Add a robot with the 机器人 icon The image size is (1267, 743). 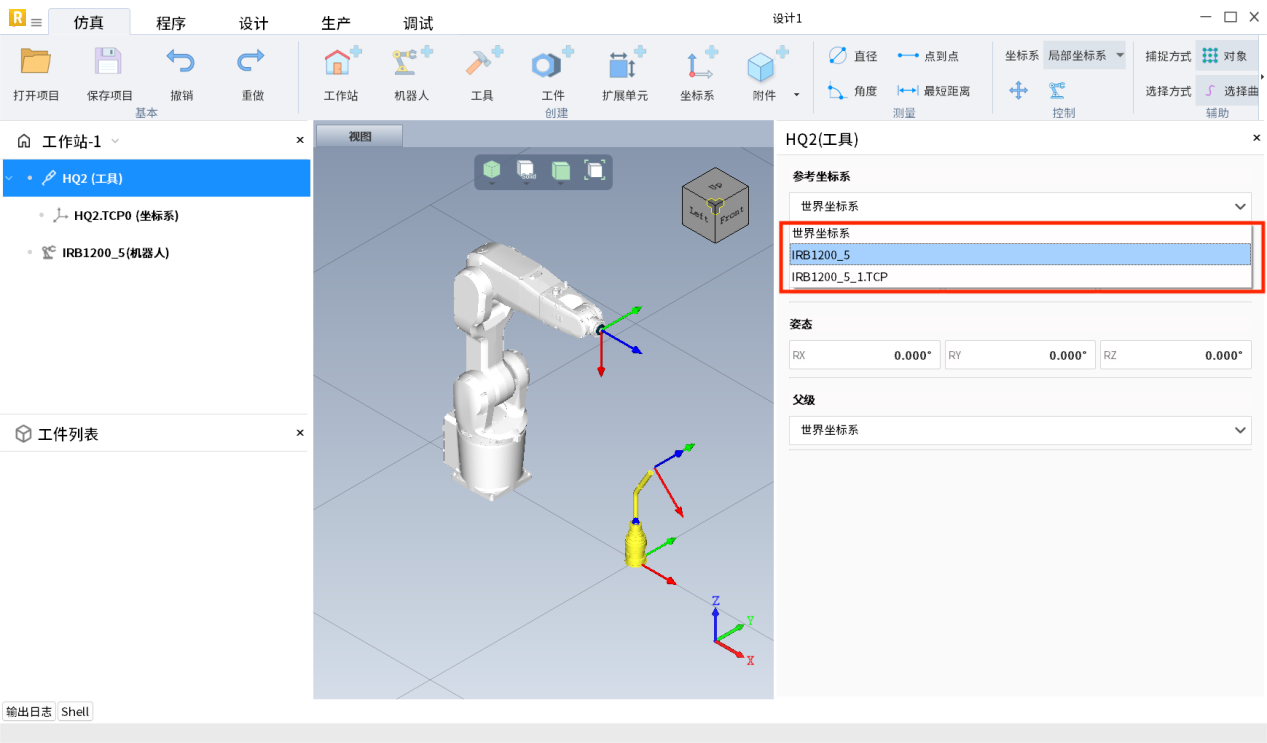[x=410, y=65]
